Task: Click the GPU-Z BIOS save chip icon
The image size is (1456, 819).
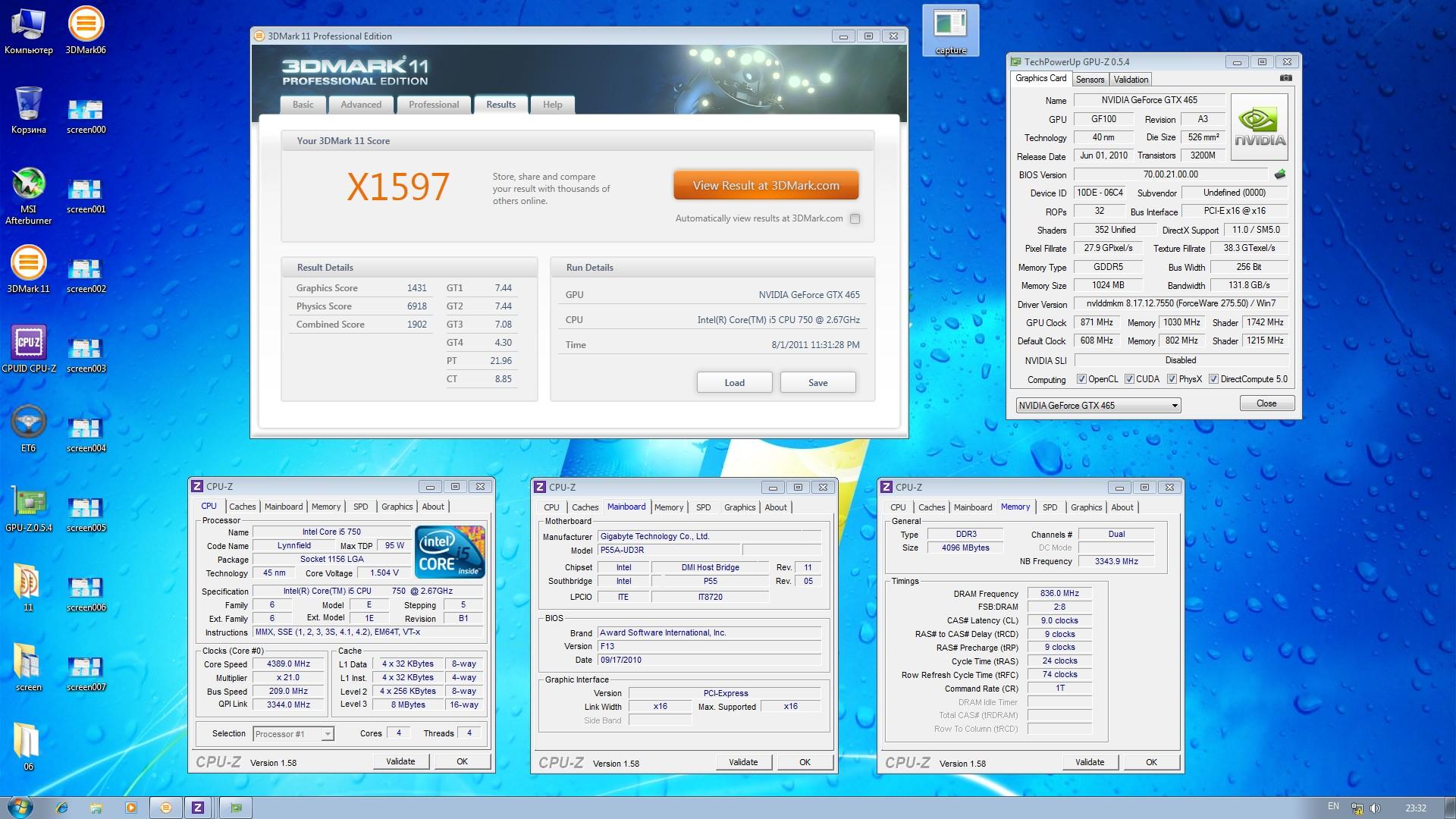Action: [x=1280, y=174]
